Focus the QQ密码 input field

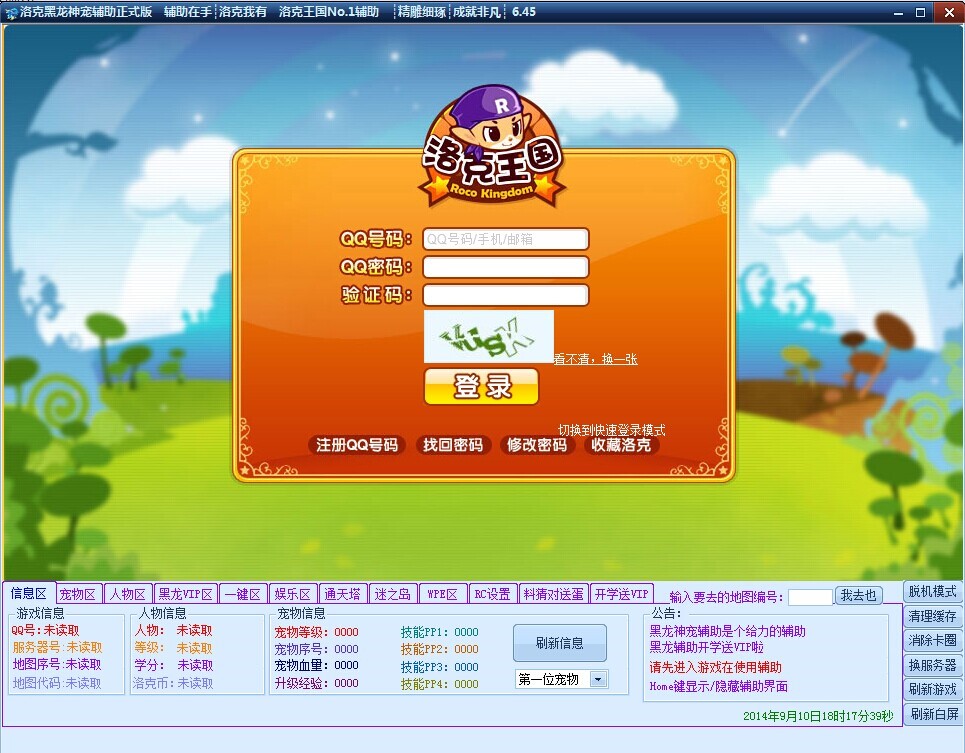[x=506, y=267]
